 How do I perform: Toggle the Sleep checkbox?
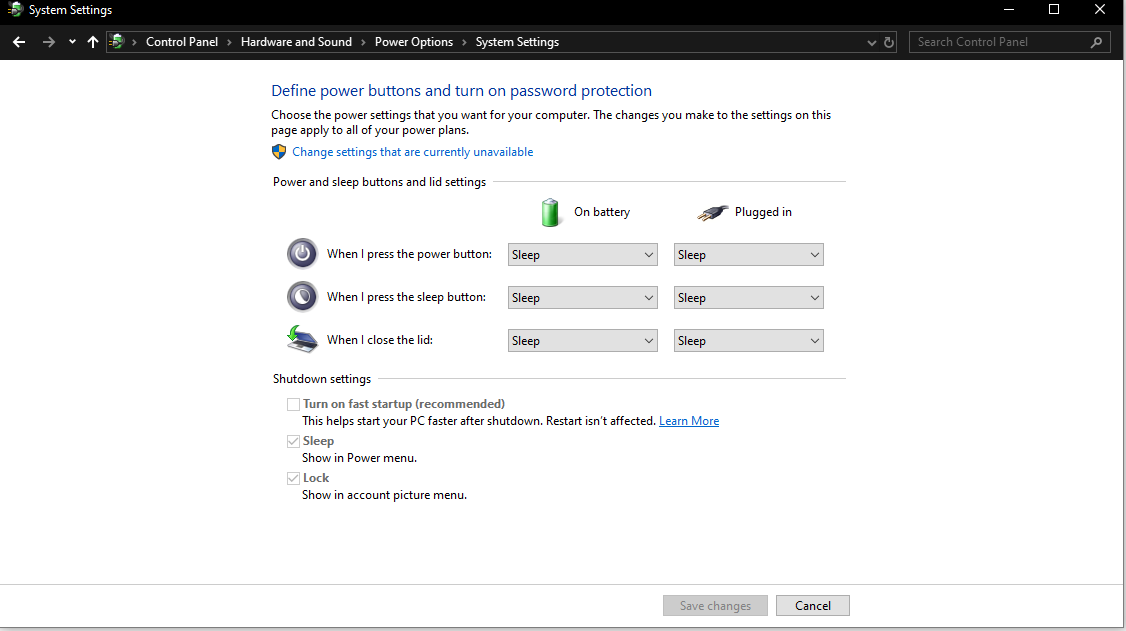point(293,441)
